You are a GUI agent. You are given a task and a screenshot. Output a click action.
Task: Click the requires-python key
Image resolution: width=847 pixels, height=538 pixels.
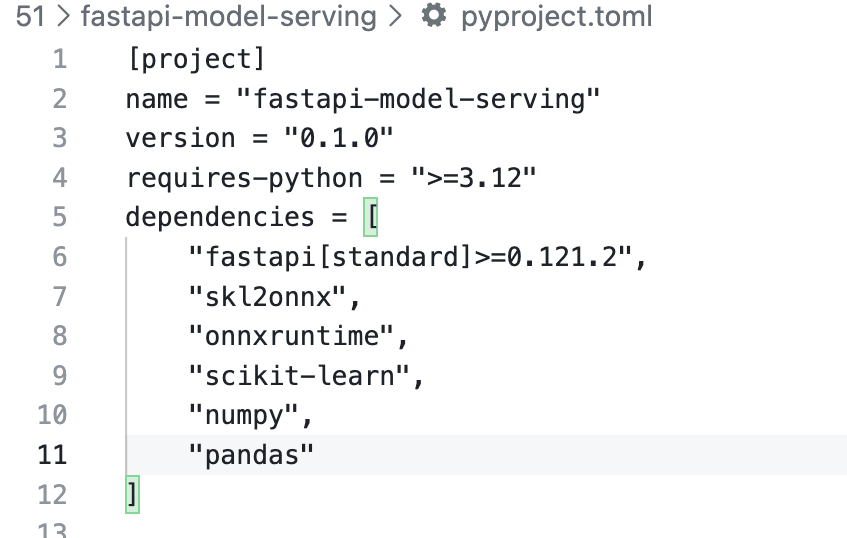[x=244, y=178]
